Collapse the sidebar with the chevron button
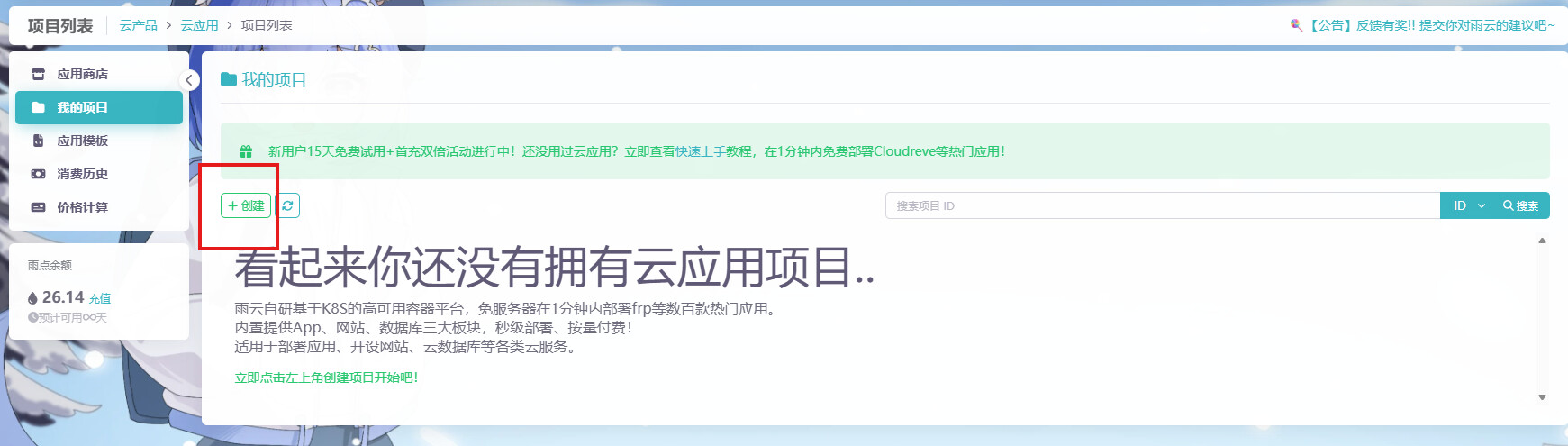This screenshot has height=446, width=1568. pyautogui.click(x=189, y=80)
